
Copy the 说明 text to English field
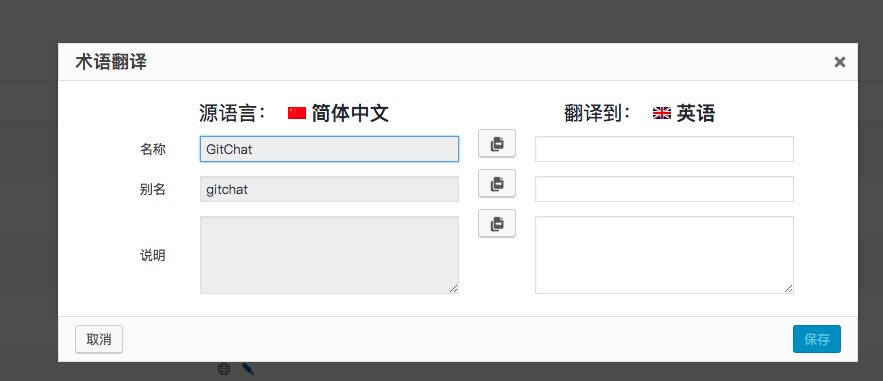(497, 223)
